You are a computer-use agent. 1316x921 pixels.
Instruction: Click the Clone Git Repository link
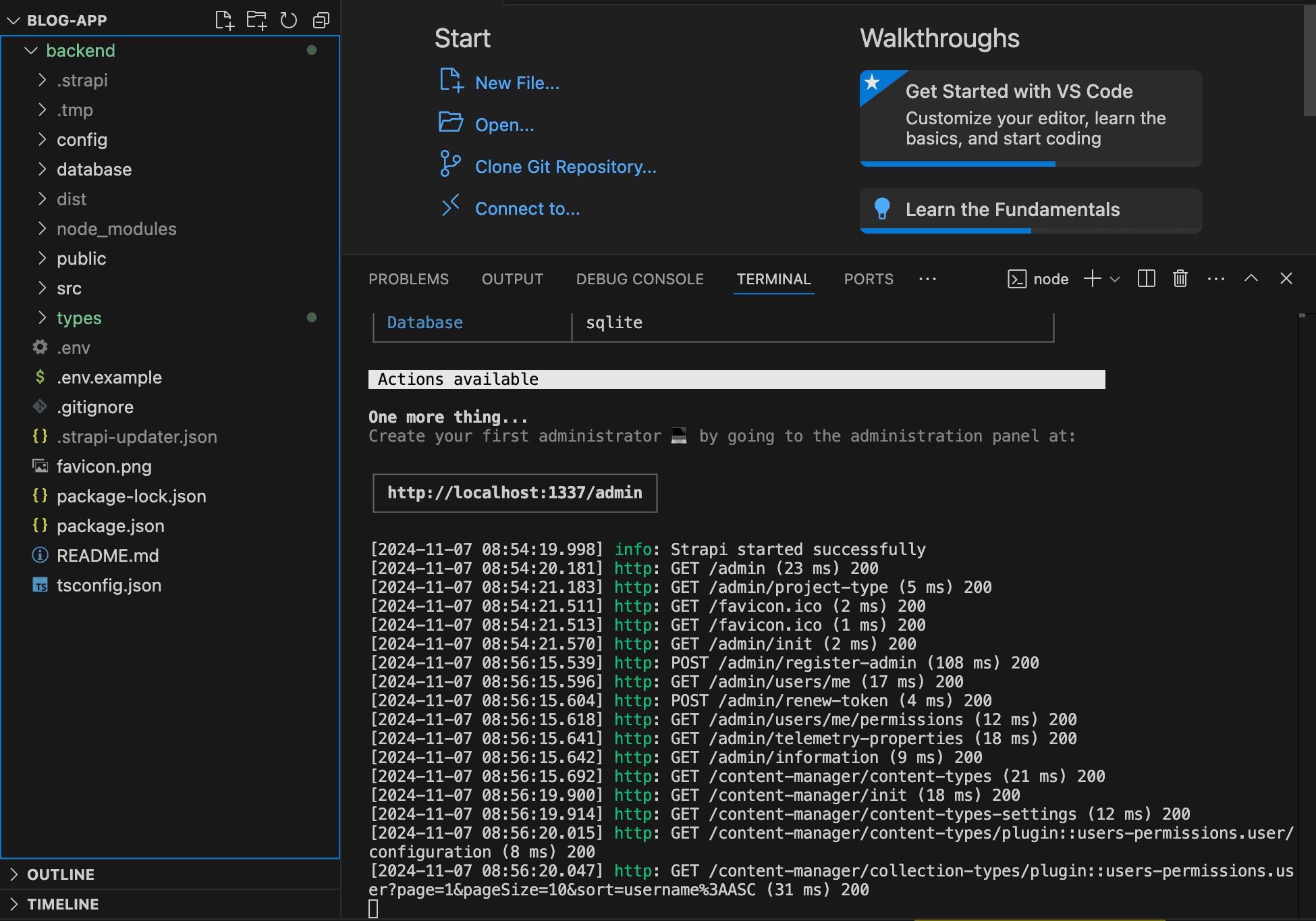tap(566, 167)
